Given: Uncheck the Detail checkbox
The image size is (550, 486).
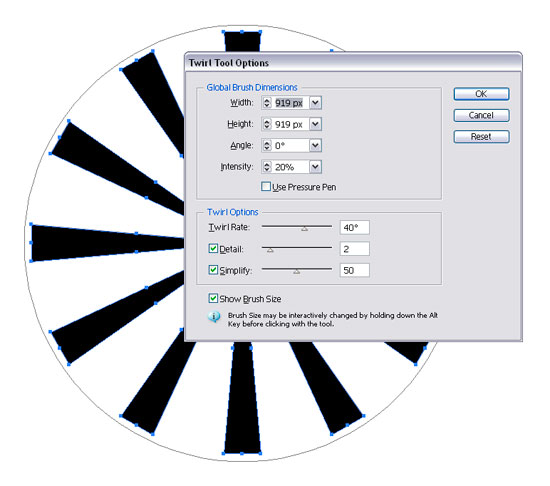Looking at the screenshot, I should click(213, 249).
